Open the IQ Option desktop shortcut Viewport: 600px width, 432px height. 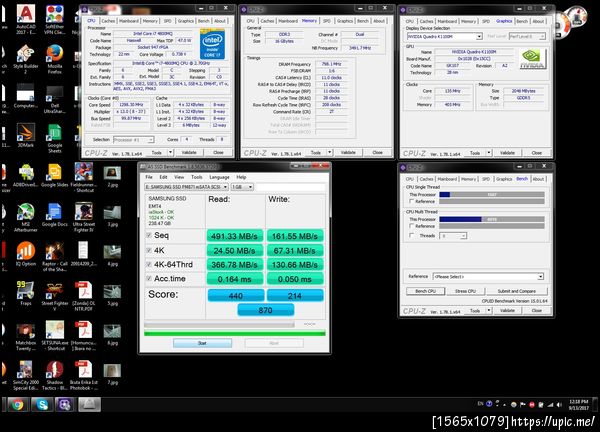tap(26, 252)
